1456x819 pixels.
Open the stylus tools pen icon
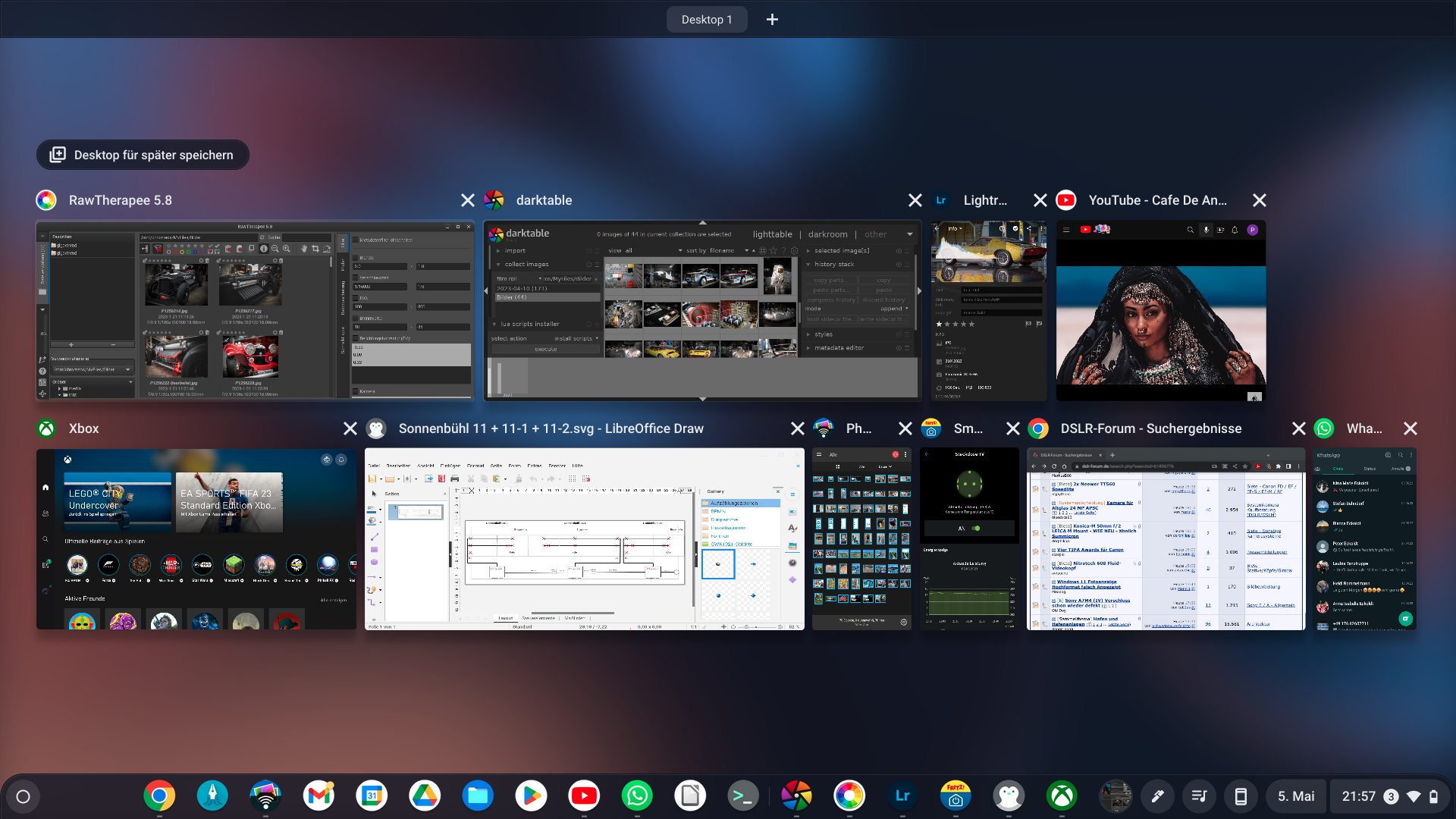click(1157, 796)
